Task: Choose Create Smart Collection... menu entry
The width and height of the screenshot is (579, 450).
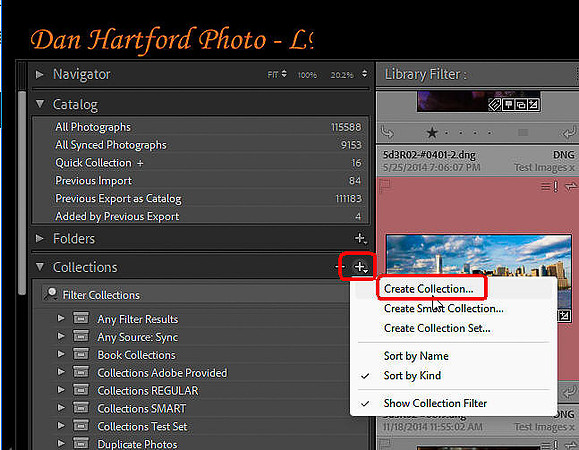Action: point(443,308)
